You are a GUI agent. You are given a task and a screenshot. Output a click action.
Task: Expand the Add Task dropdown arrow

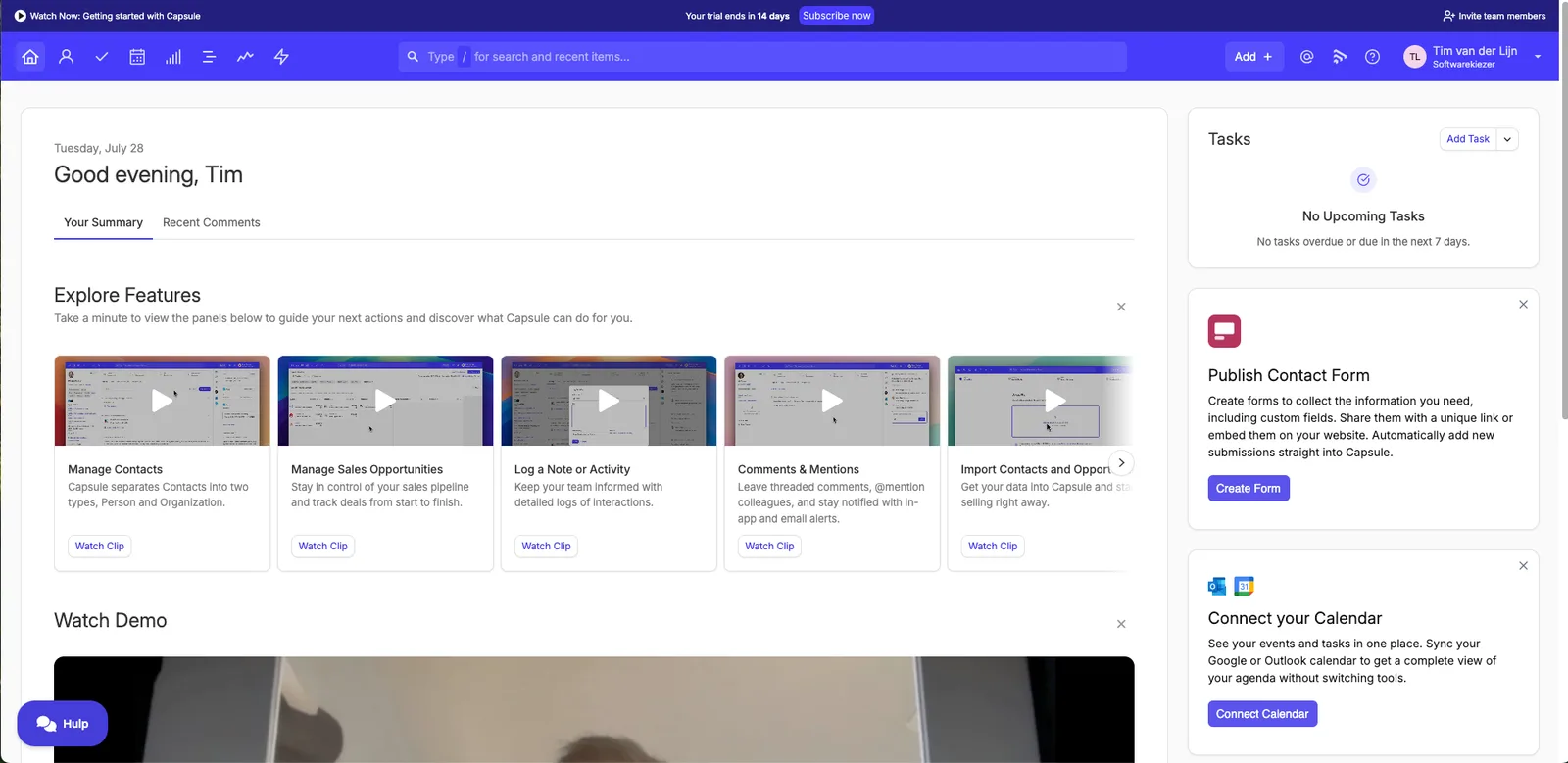click(1507, 139)
